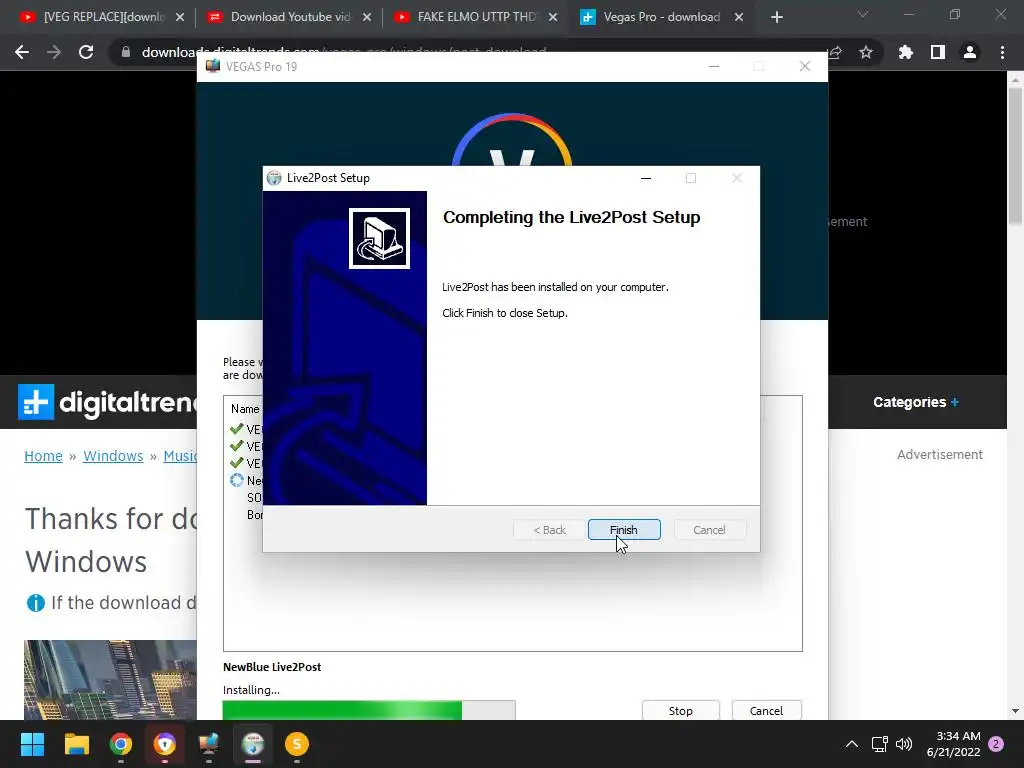Open Brave browser taskbar icon
The image size is (1024, 768).
pos(165,744)
